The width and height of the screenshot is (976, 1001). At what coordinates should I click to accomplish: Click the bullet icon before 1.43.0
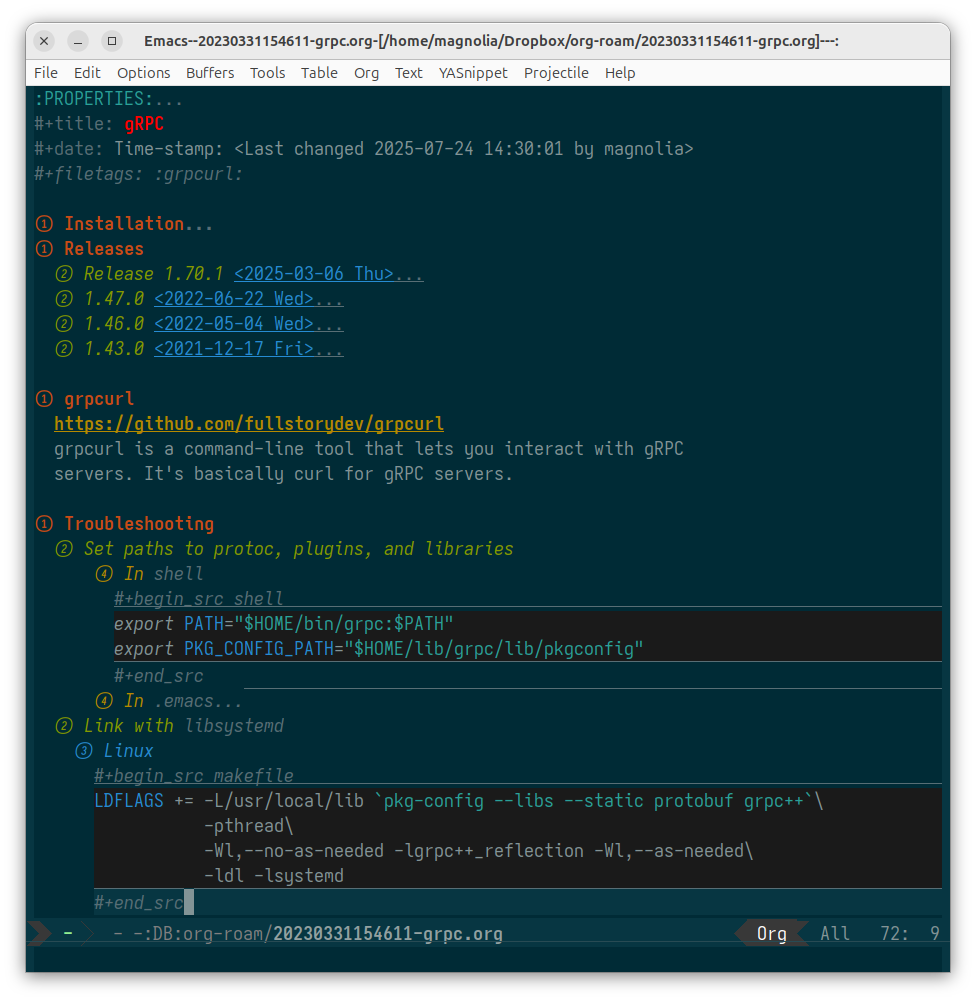tap(64, 349)
